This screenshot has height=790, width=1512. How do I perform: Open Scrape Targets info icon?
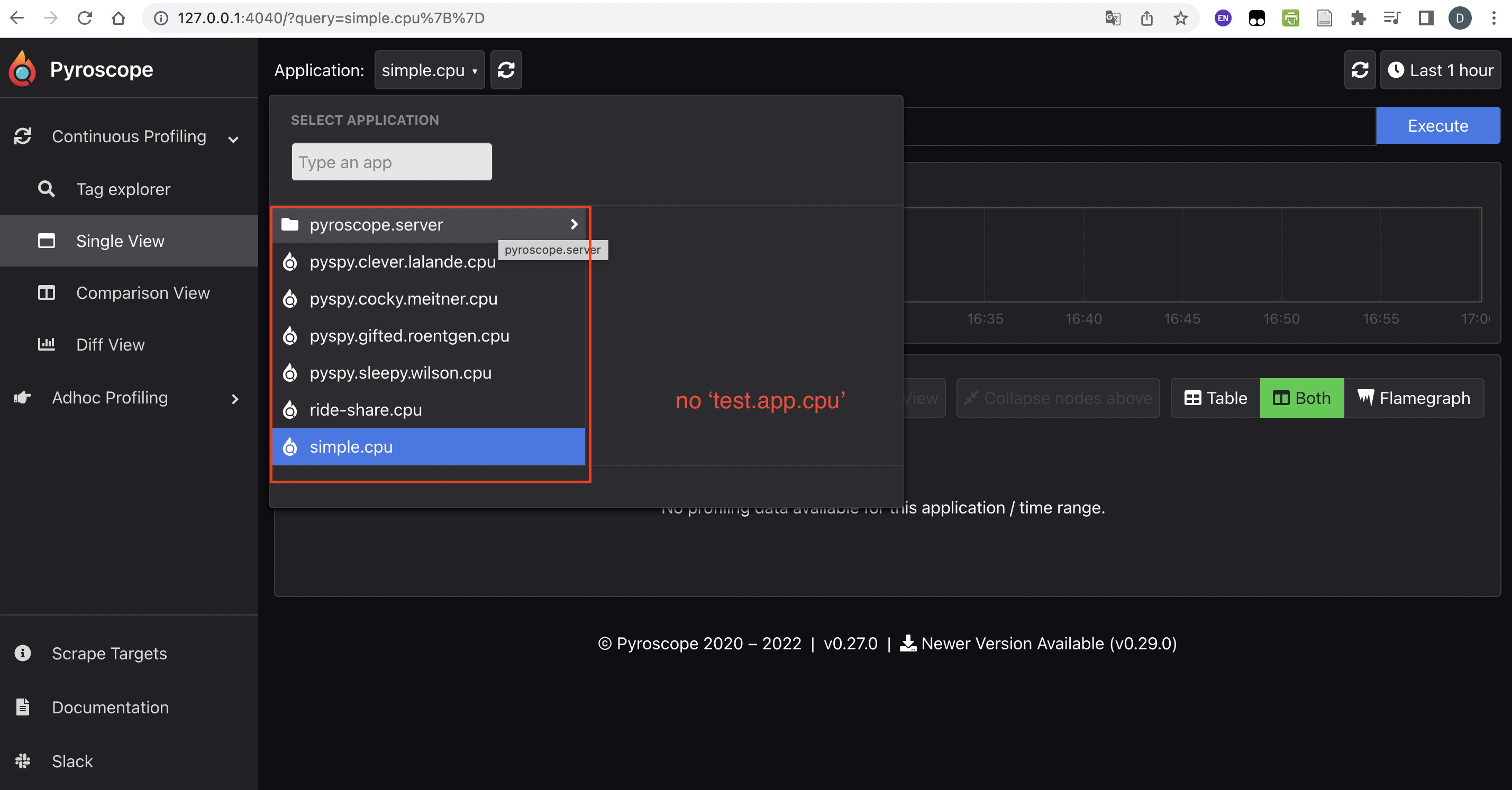click(22, 653)
